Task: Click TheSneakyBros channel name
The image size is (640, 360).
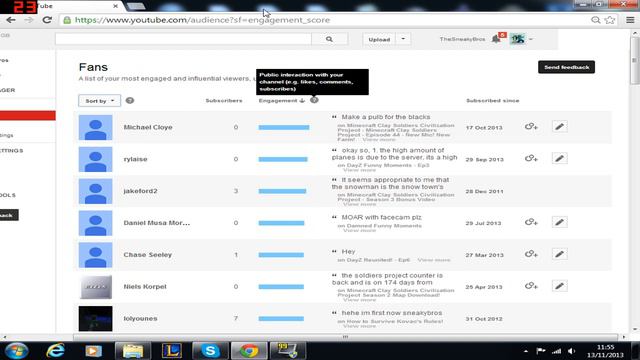Action: (x=462, y=39)
